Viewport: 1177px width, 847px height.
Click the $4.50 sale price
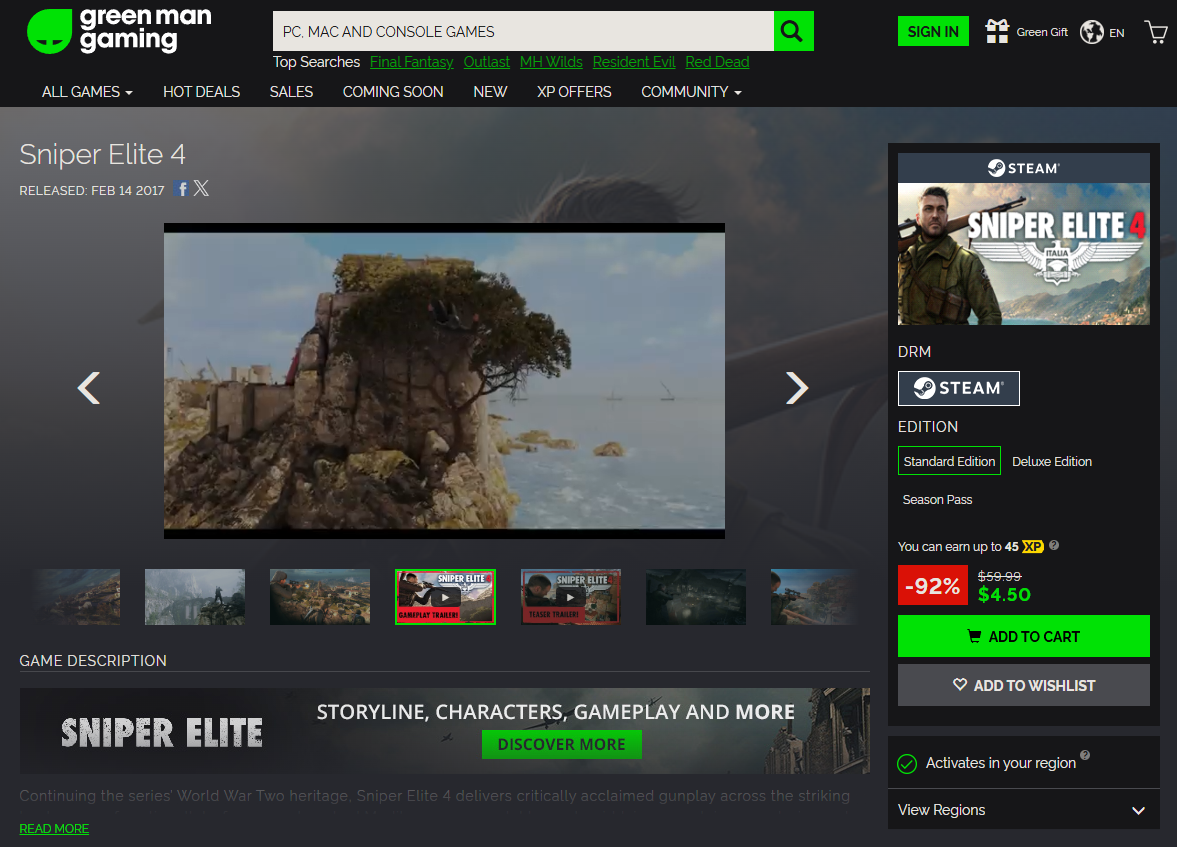point(1004,595)
